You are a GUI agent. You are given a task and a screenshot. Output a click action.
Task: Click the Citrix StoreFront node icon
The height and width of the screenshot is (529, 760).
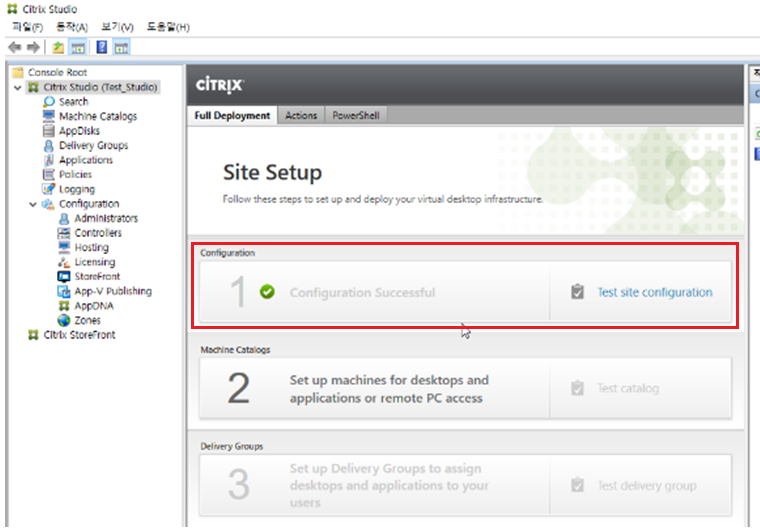click(33, 335)
